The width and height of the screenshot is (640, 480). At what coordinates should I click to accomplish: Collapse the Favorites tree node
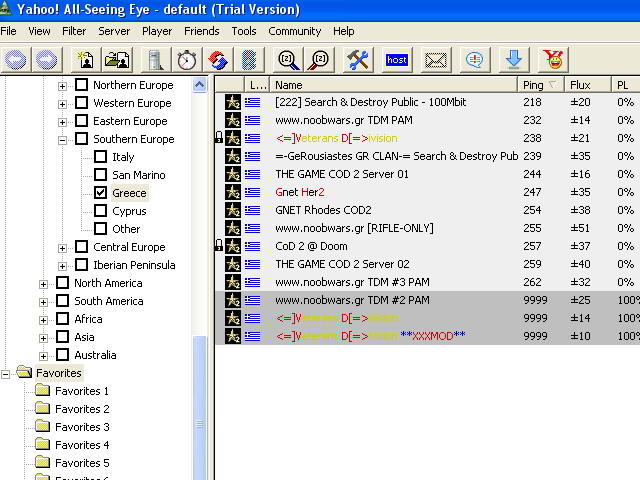tap(6, 374)
